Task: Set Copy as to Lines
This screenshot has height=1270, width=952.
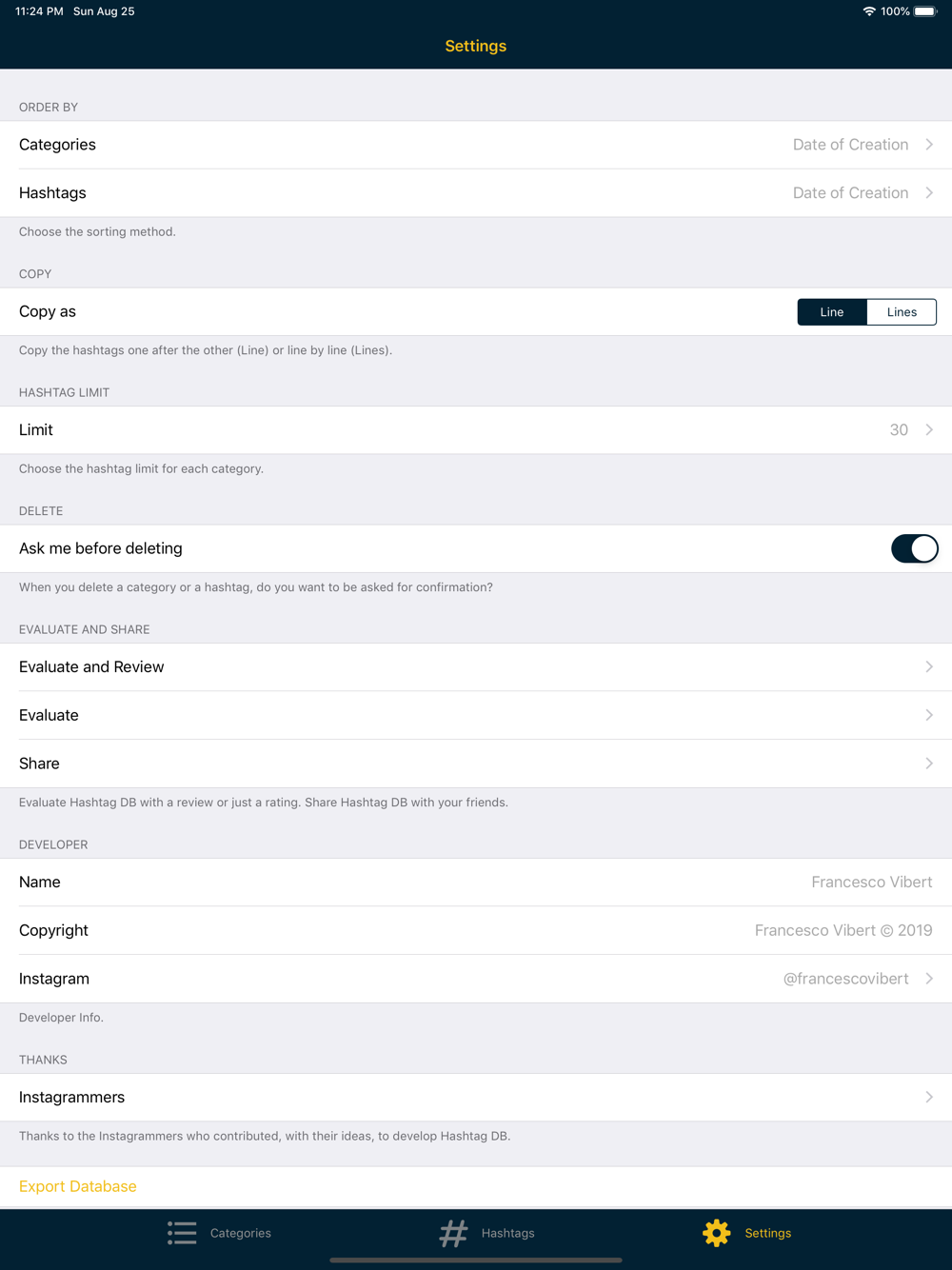Action: pos(902,311)
